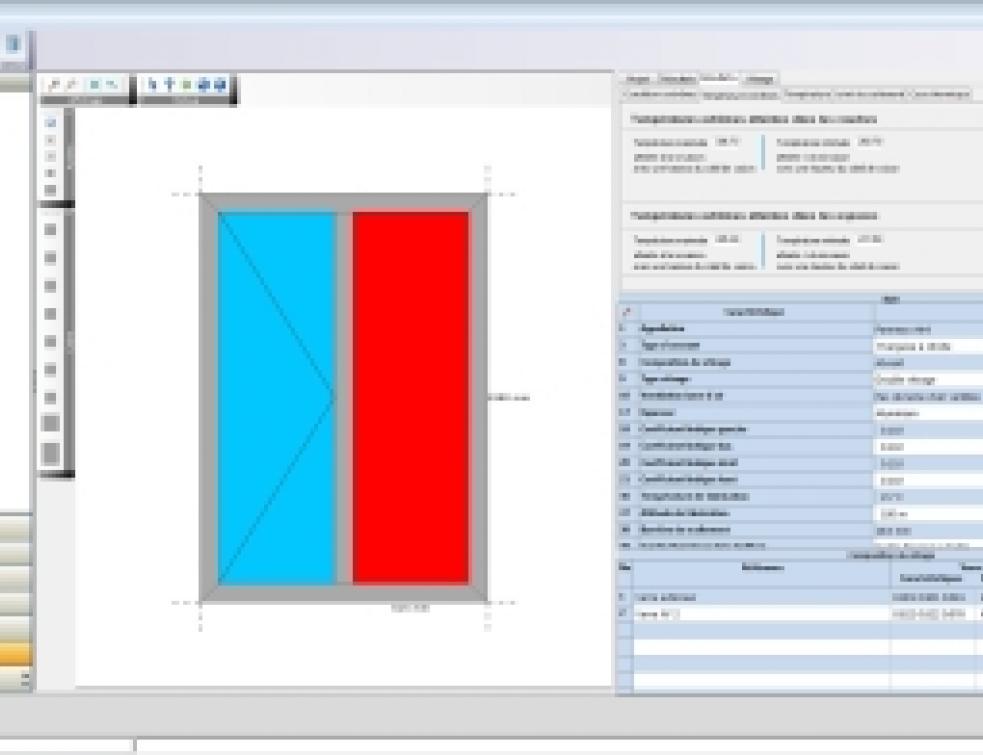This screenshot has height=755, width=983.
Task: Click the orange highlighted item in the left navigation
Action: [16, 653]
